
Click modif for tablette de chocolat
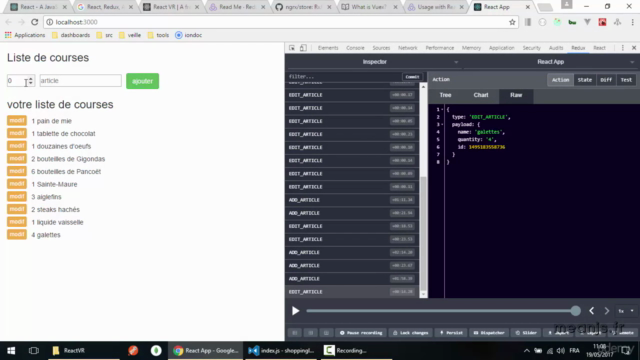click(17, 133)
